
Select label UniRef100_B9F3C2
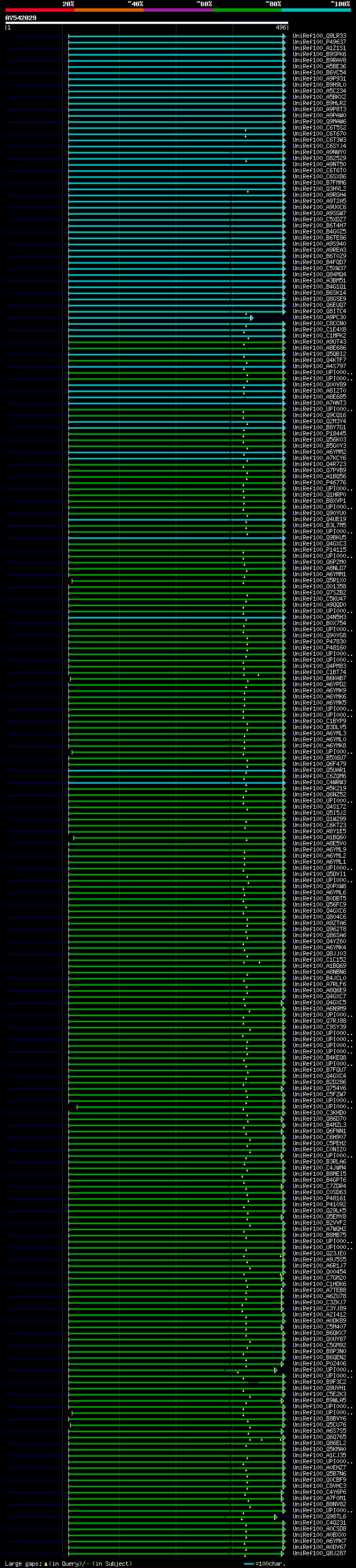(x=319, y=1382)
